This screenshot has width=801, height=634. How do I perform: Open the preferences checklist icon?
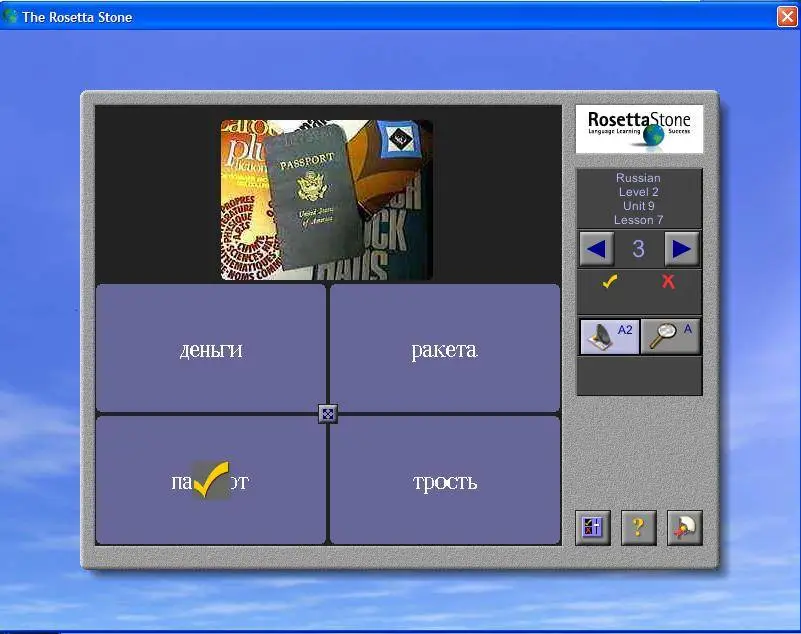[x=593, y=528]
